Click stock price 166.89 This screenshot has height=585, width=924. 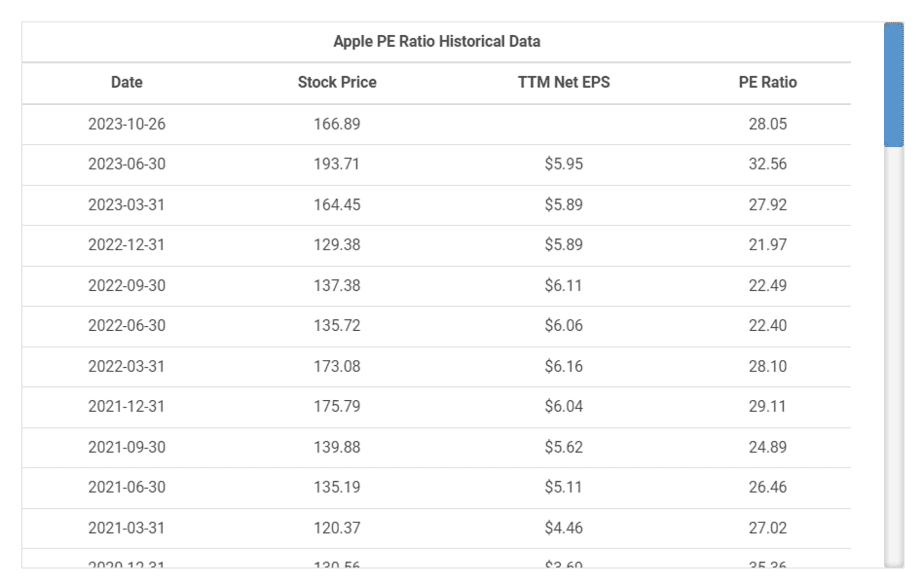(x=337, y=124)
